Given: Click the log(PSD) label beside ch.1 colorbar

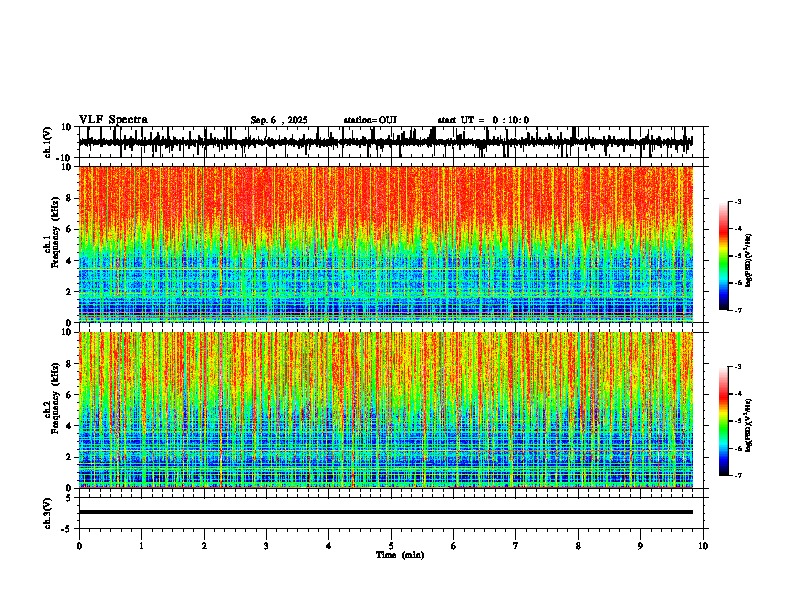Looking at the screenshot, I should [748, 261].
